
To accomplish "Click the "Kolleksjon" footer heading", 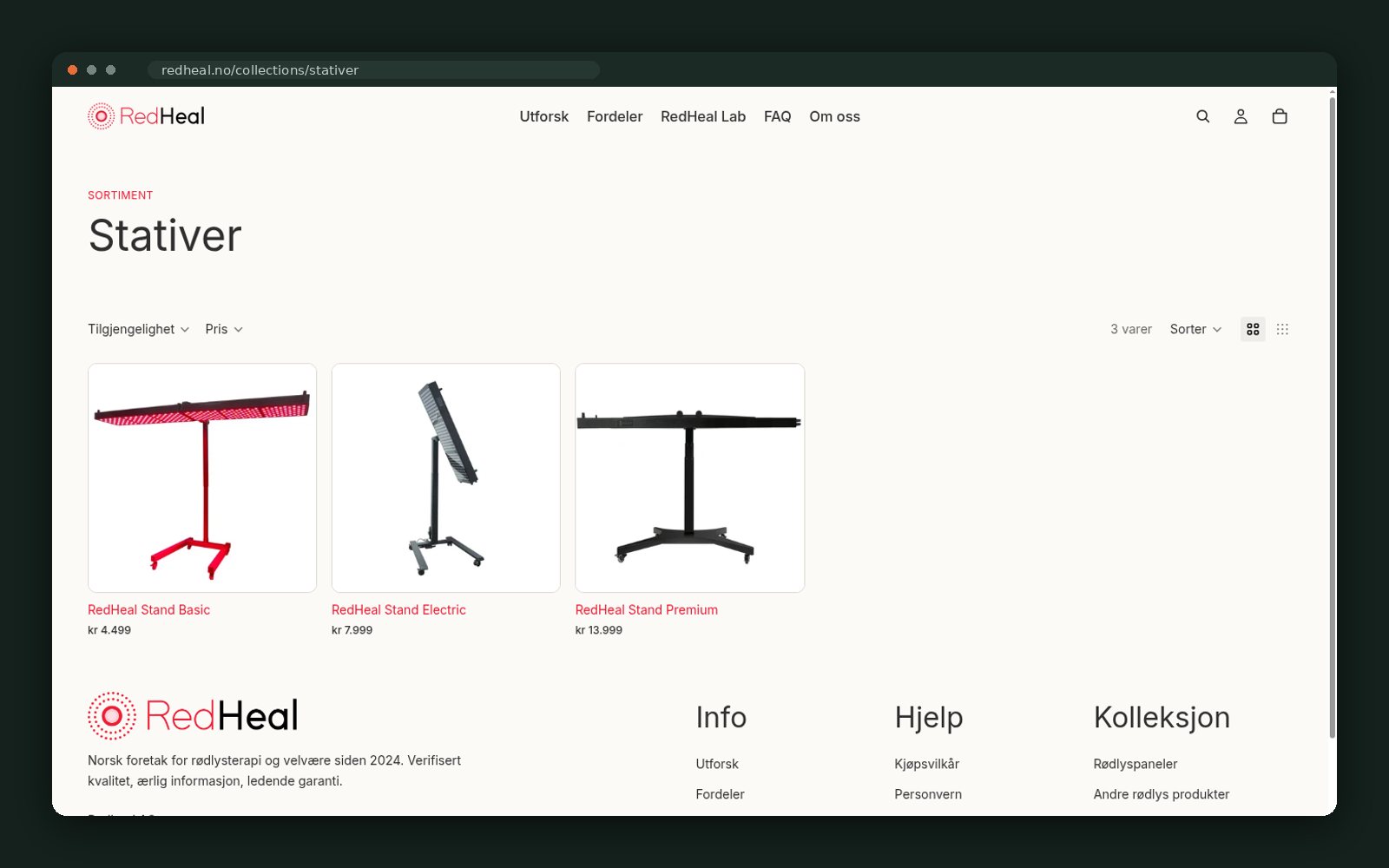I will pyautogui.click(x=1162, y=717).
